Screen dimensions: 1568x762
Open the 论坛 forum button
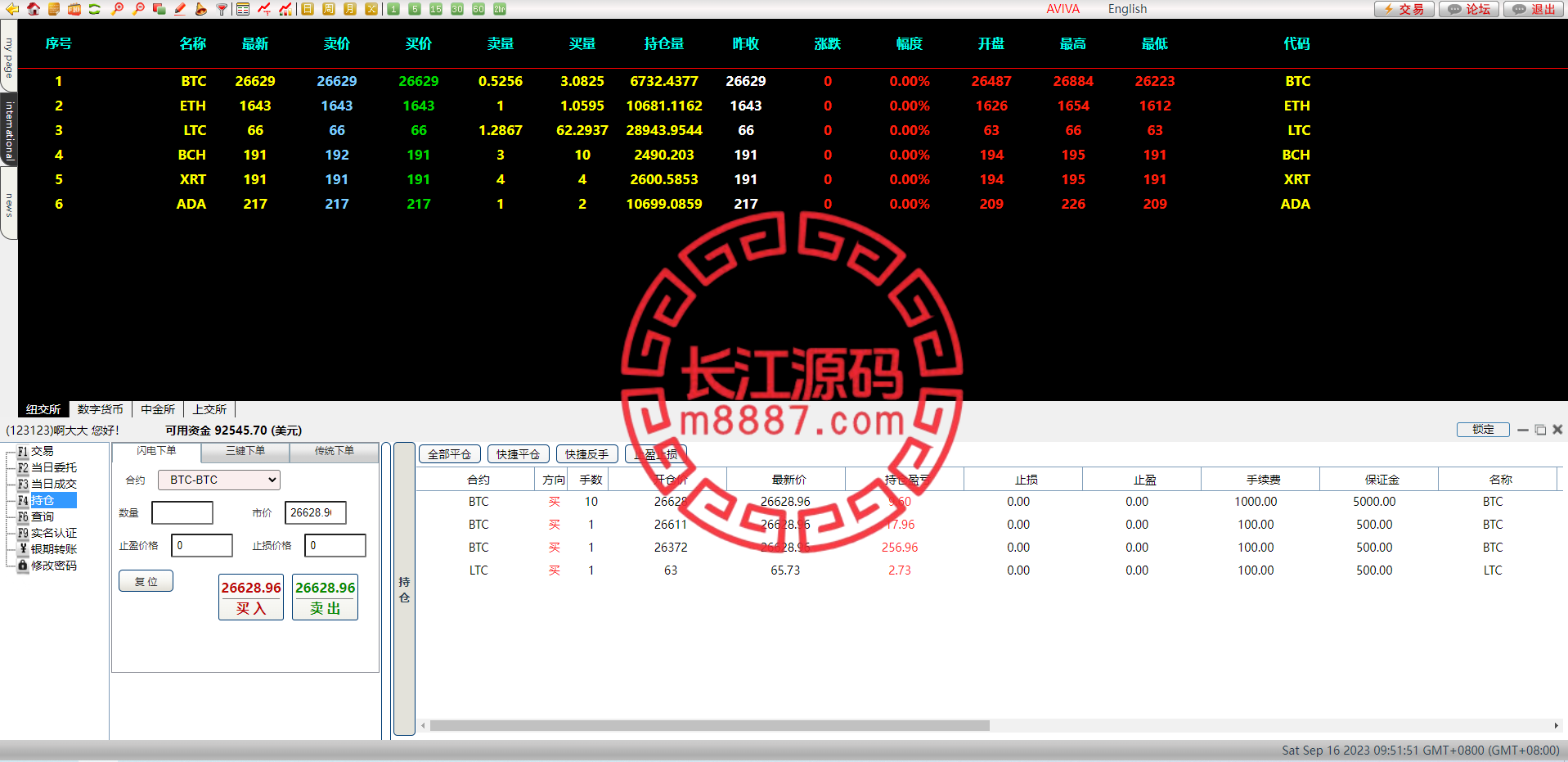[1470, 9]
